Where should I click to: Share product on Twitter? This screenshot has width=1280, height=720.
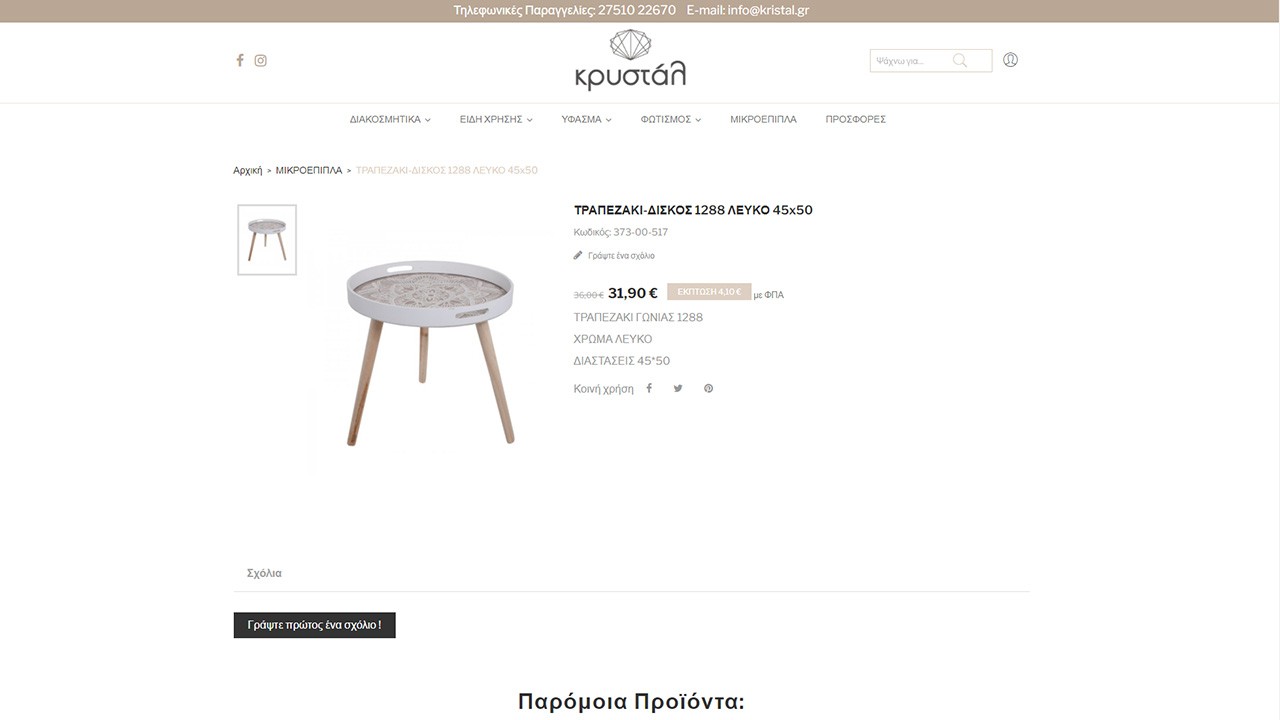[678, 388]
